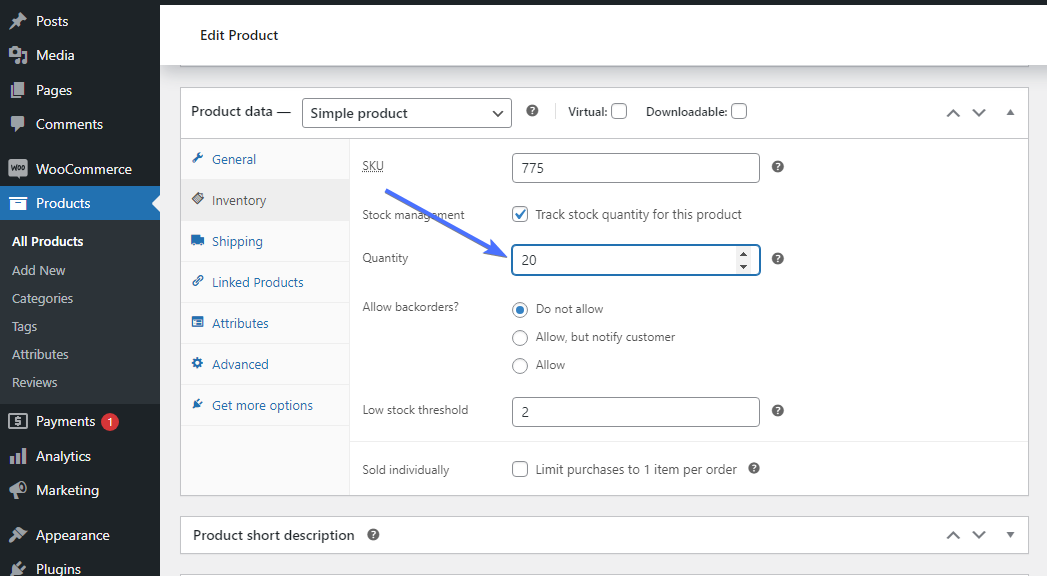Viewport: 1047px width, 576px height.
Task: Click the help icon next to SKU field
Action: point(777,167)
